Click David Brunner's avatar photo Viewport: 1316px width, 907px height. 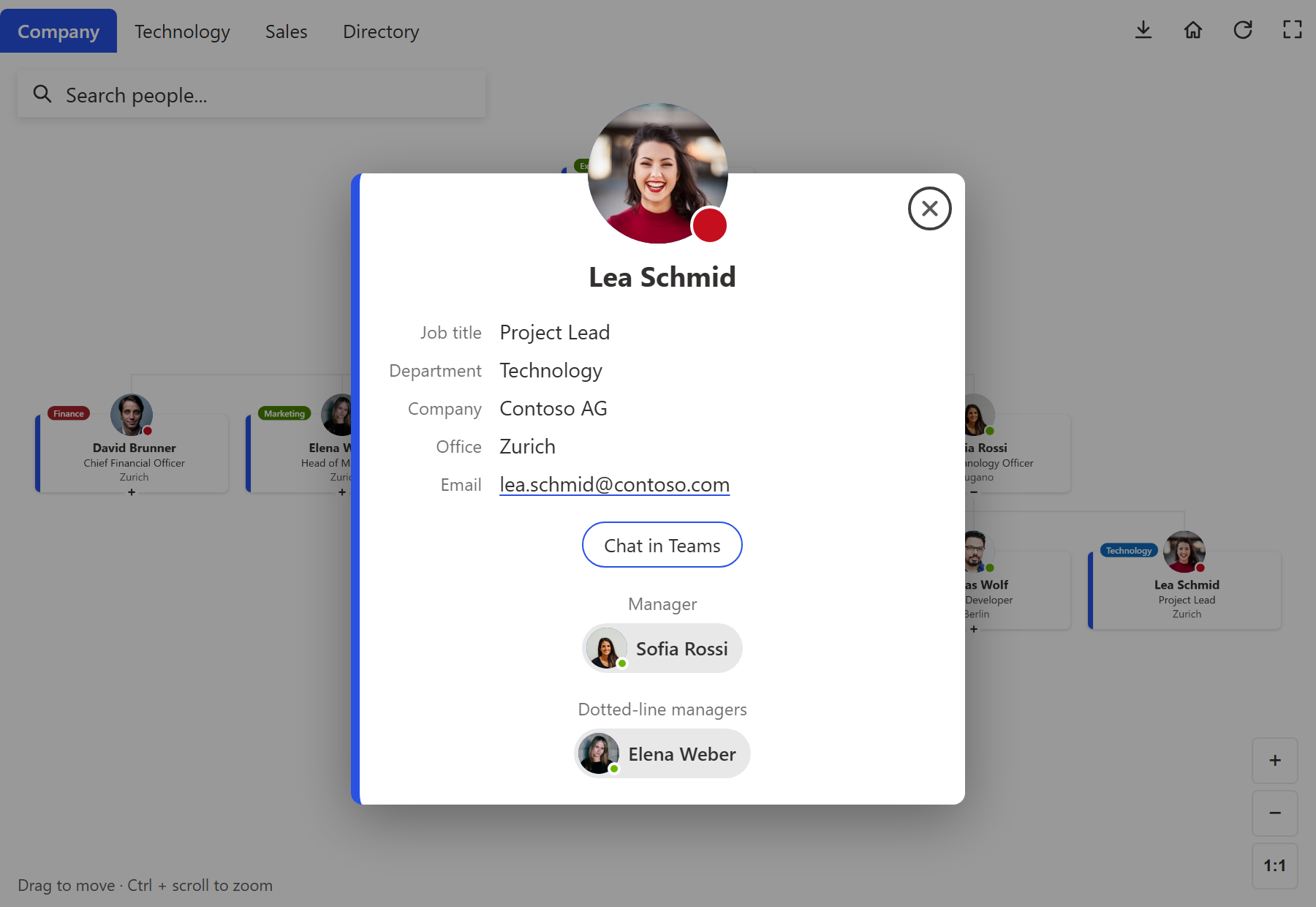click(132, 415)
